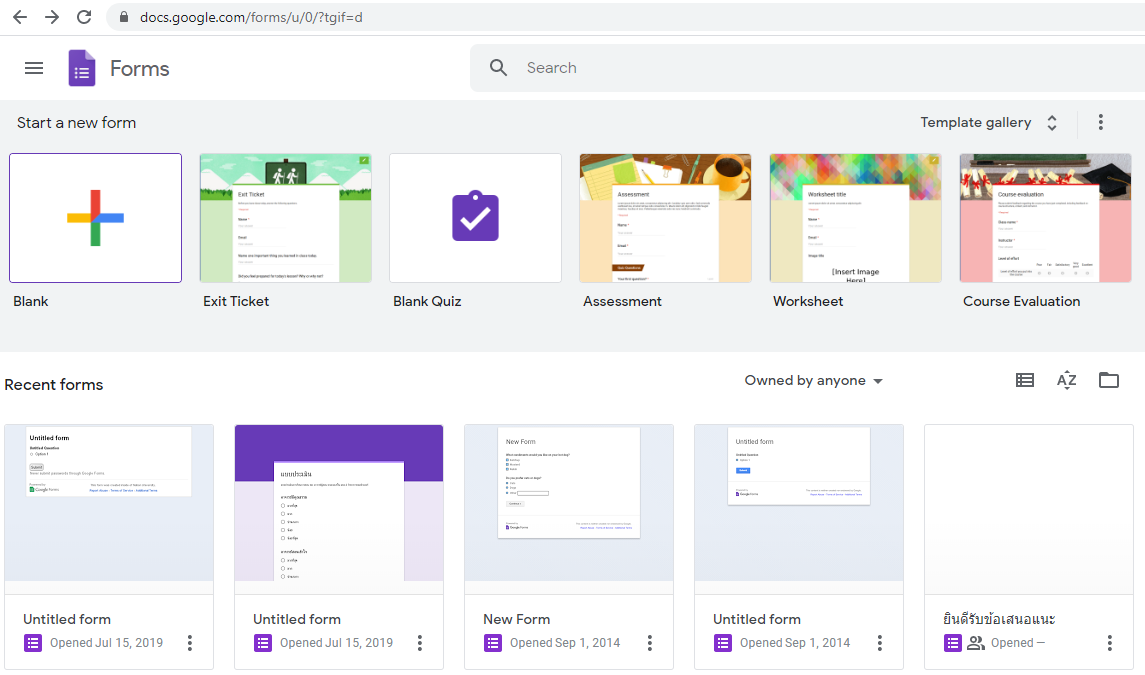Click into the Search field
1145x675 pixels.
tap(800, 68)
